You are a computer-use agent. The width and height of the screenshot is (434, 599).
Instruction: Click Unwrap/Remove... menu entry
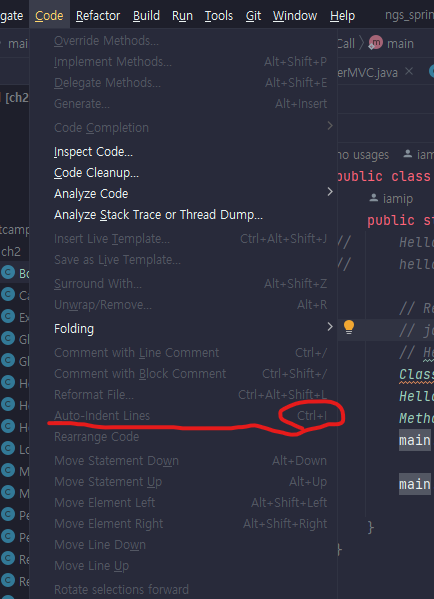pyautogui.click(x=183, y=305)
